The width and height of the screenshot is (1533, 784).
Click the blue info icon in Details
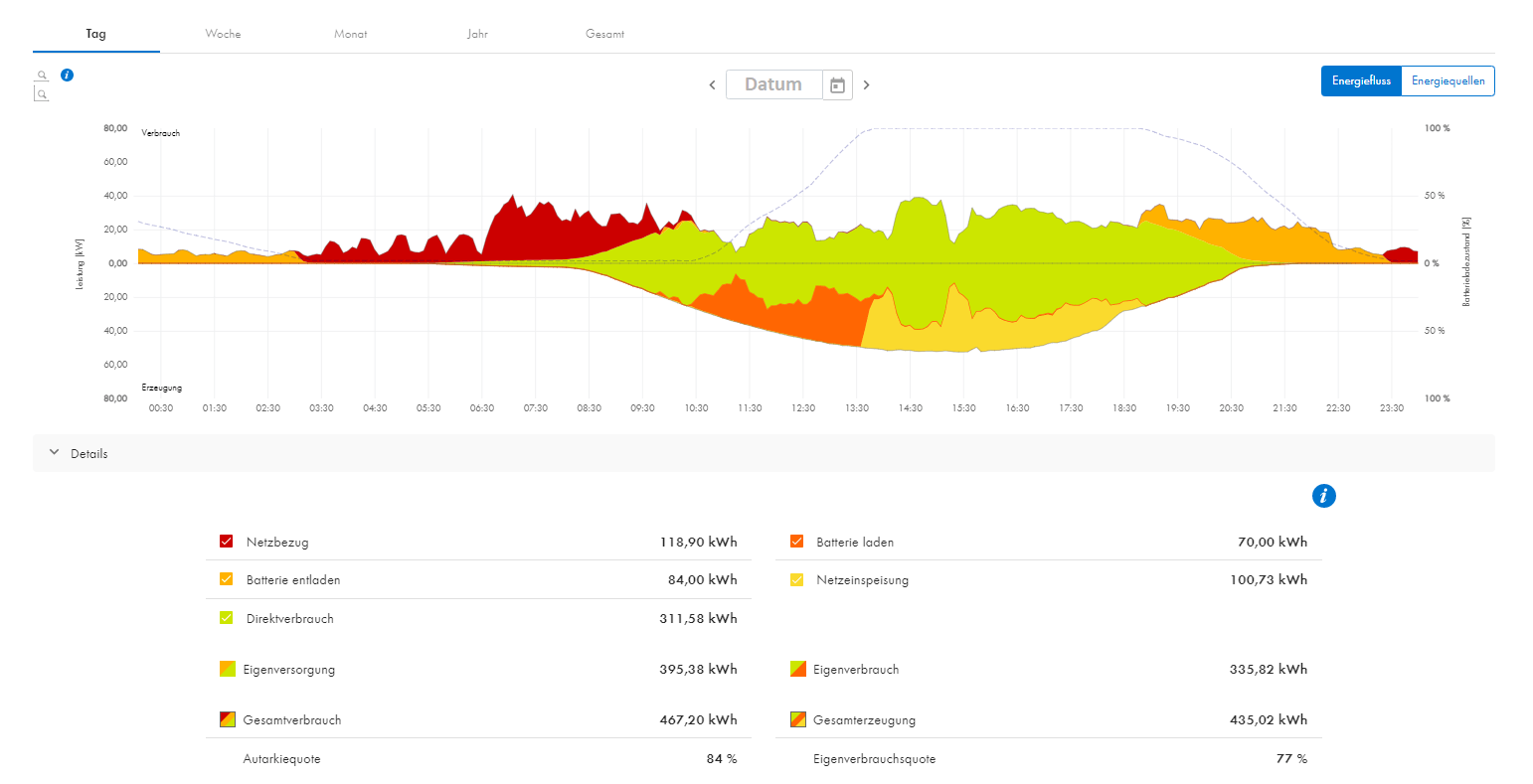tap(1323, 496)
